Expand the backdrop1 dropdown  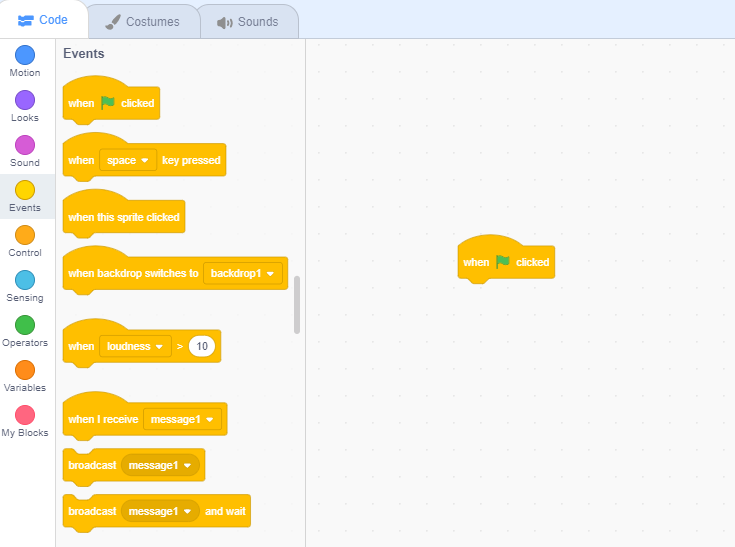tap(243, 273)
